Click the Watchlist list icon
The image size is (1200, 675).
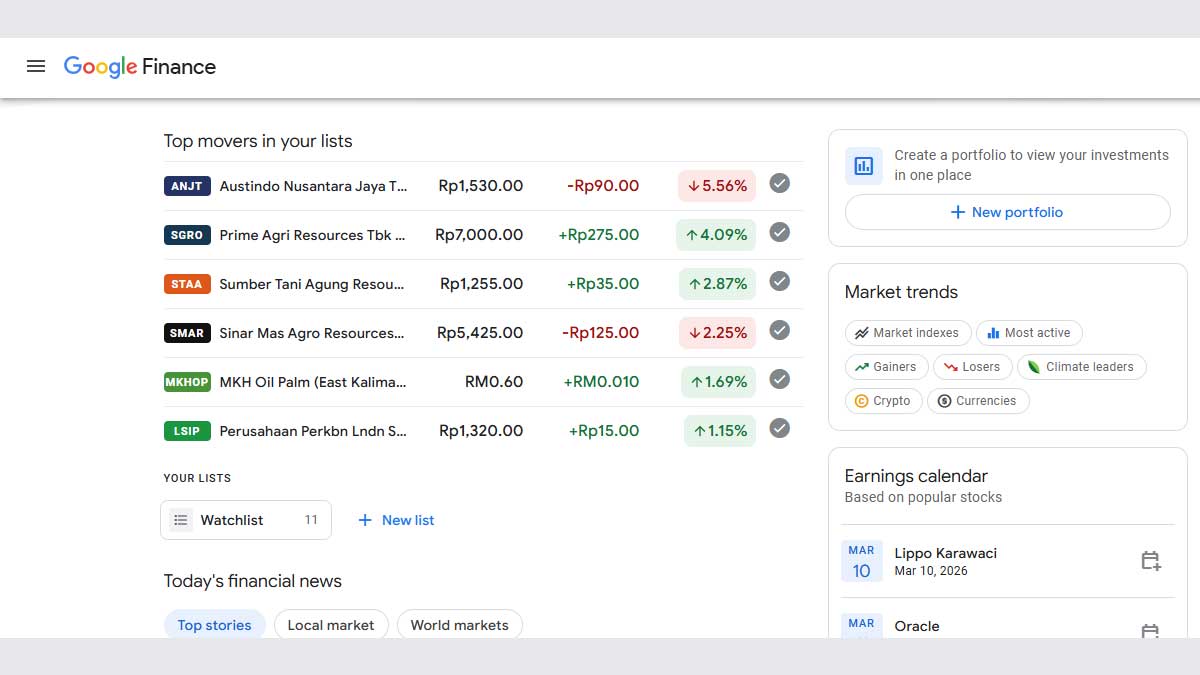pyautogui.click(x=180, y=520)
